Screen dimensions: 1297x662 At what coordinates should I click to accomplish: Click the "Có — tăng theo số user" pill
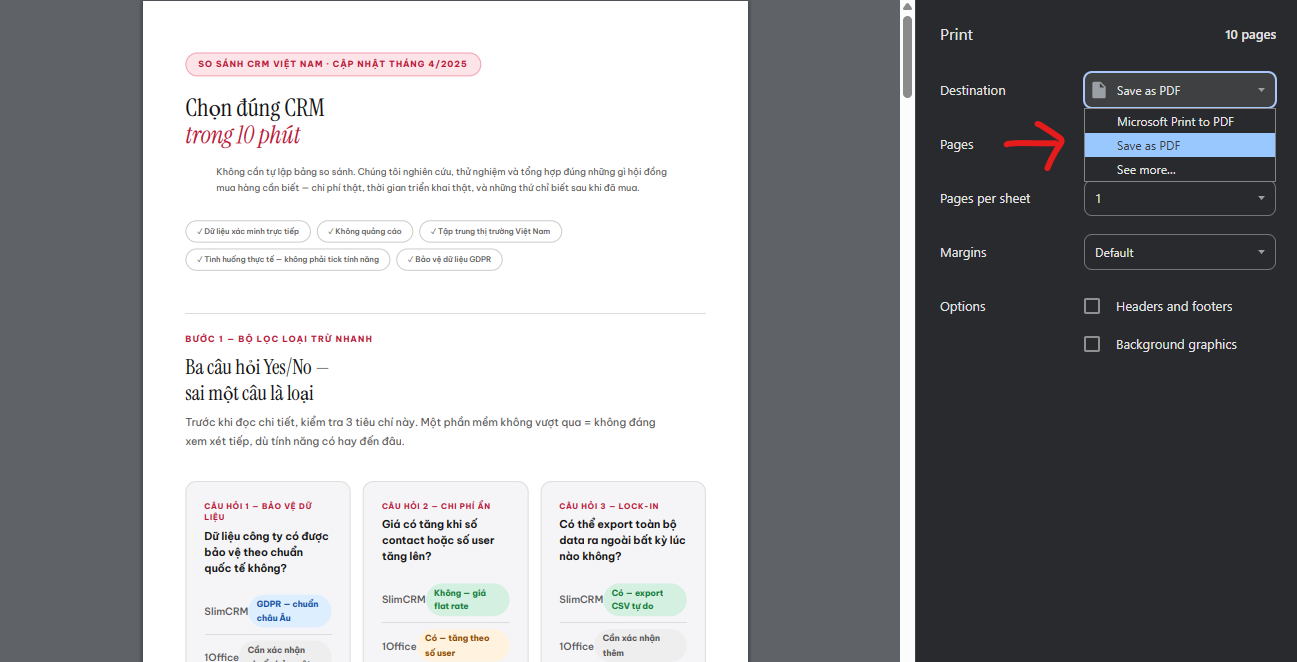pos(462,645)
